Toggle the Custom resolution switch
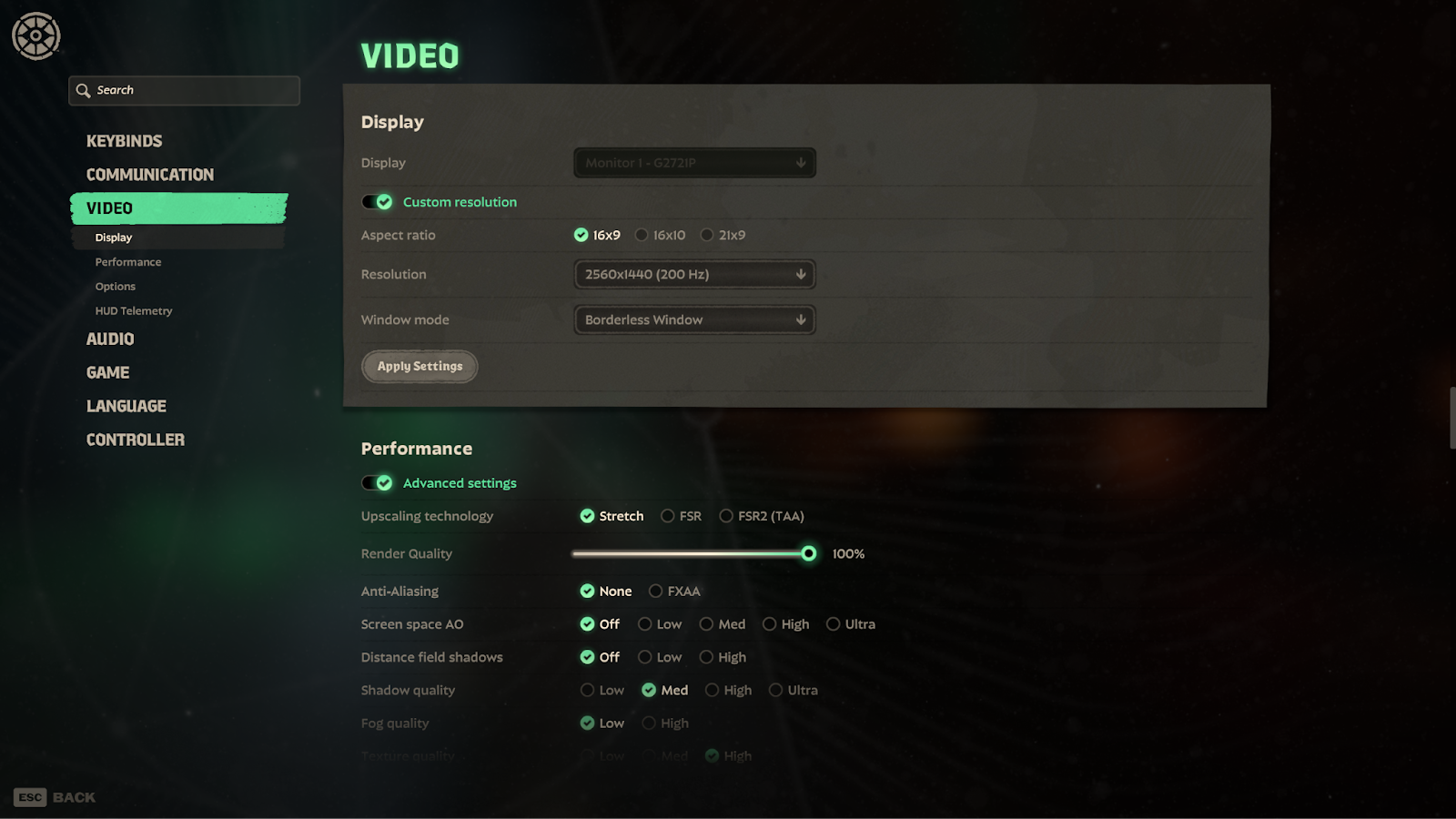This screenshot has width=1456, height=819. click(377, 202)
